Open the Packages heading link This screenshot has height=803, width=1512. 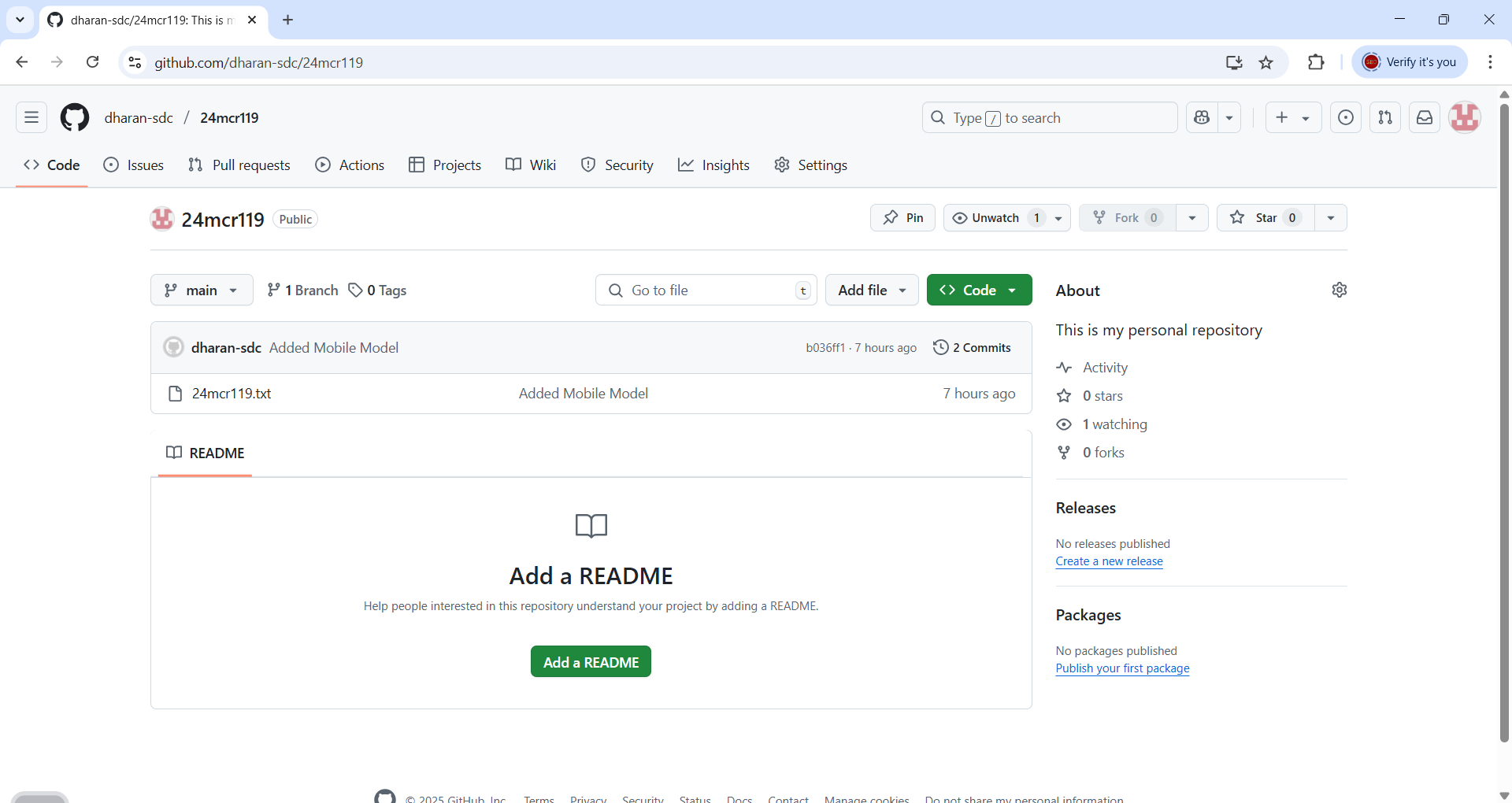(1088, 615)
